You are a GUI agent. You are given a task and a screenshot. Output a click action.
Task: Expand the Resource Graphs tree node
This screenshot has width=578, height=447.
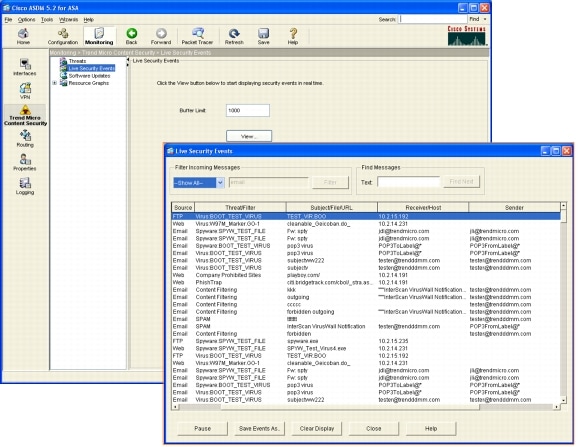(x=55, y=83)
